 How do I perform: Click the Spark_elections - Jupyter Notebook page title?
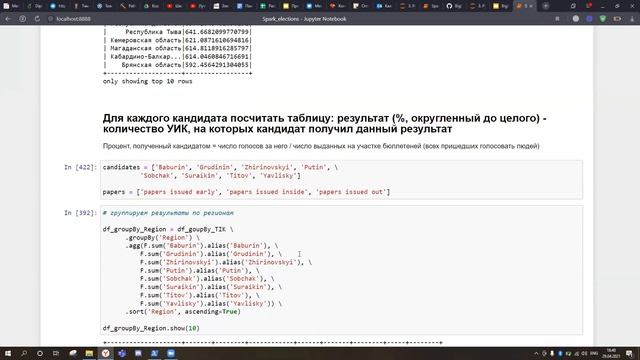point(304,19)
